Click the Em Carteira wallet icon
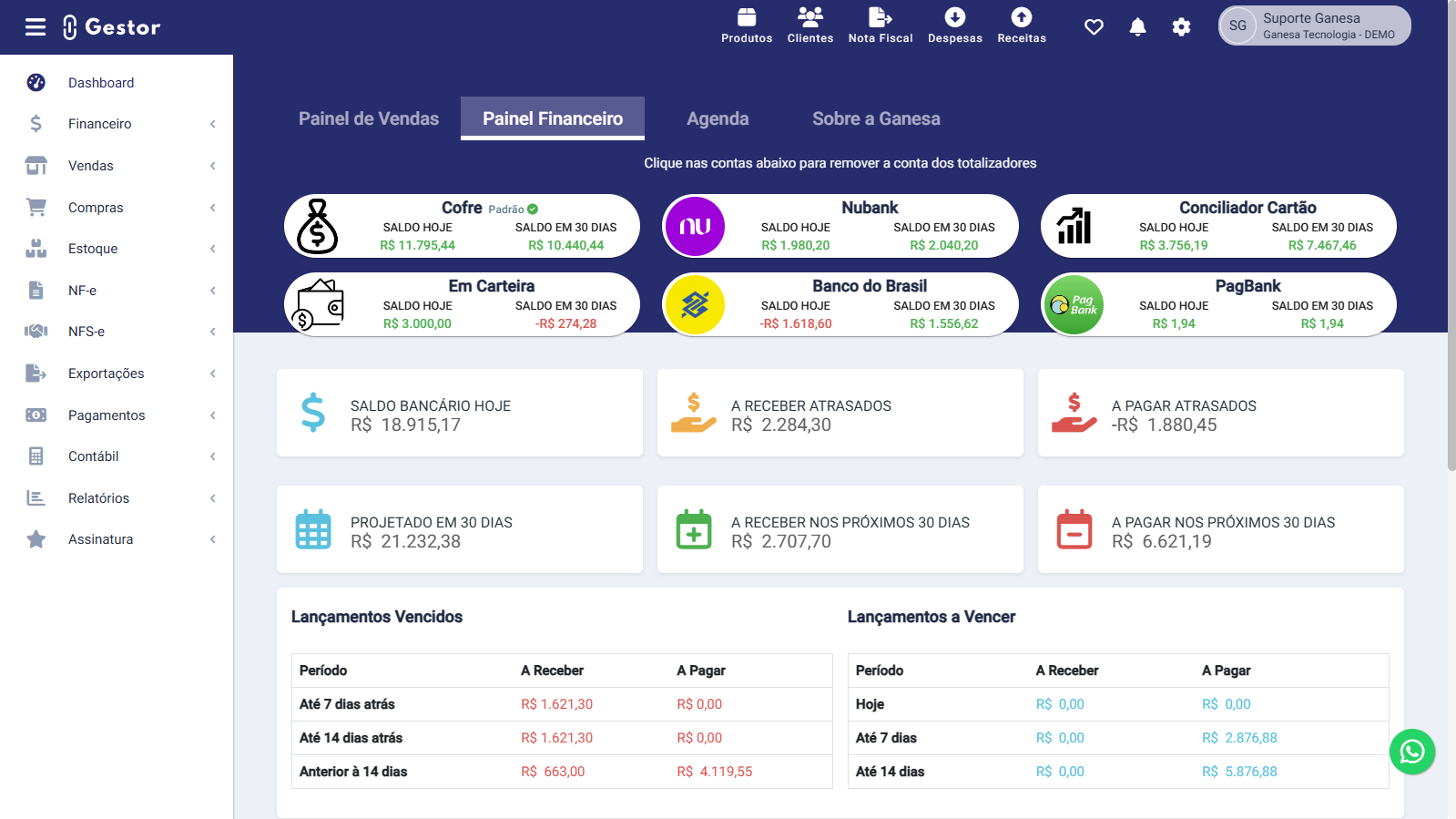Viewport: 1456px width, 819px height. pyautogui.click(x=317, y=304)
